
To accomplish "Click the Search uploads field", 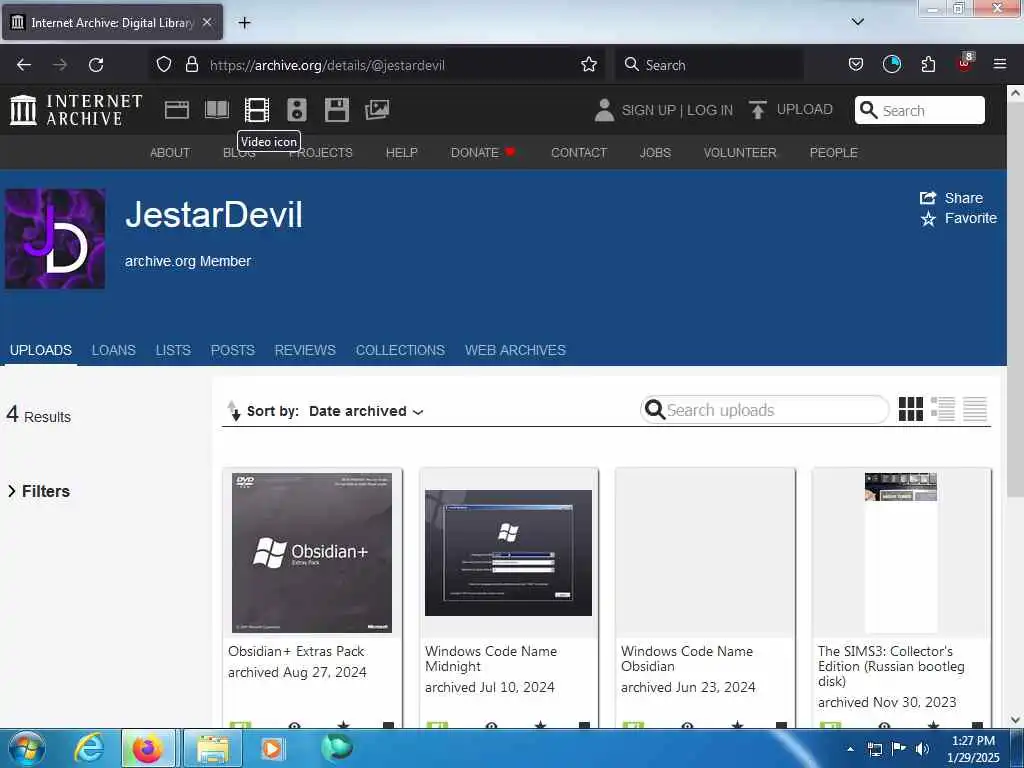I will point(765,410).
